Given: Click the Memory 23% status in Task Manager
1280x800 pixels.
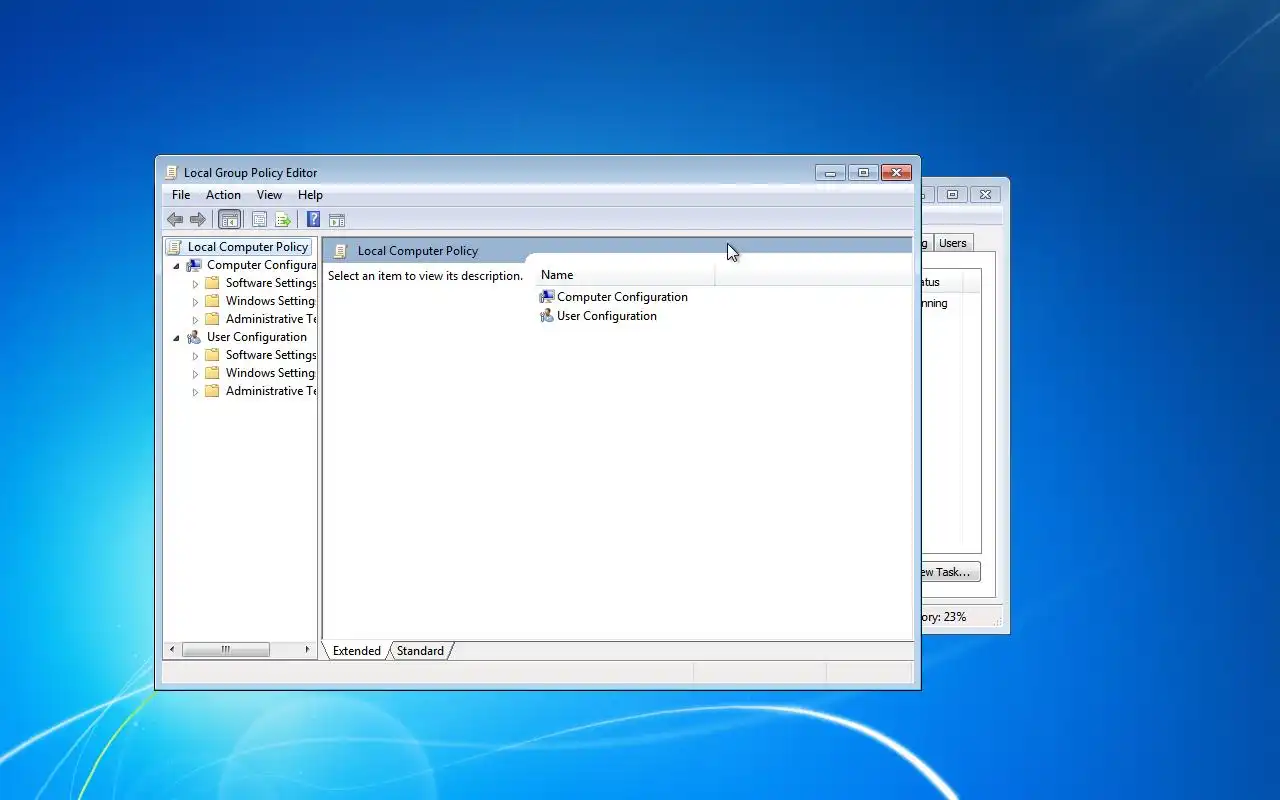Looking at the screenshot, I should coord(942,617).
